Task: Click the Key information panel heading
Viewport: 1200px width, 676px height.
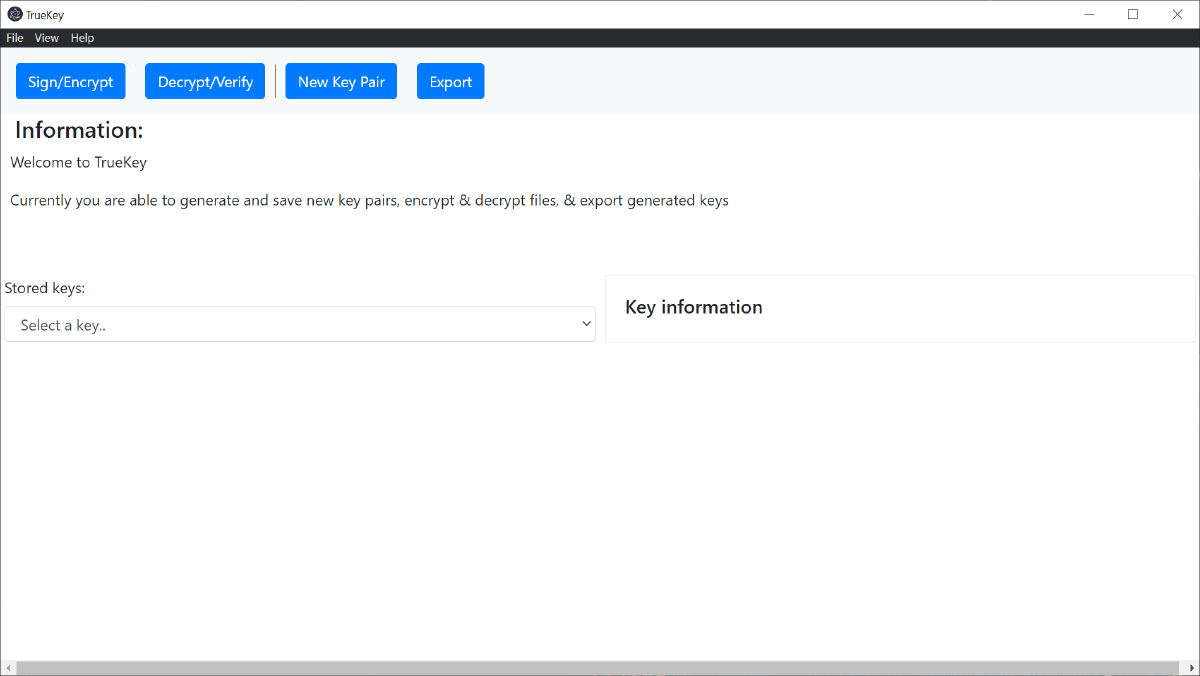Action: 693,307
